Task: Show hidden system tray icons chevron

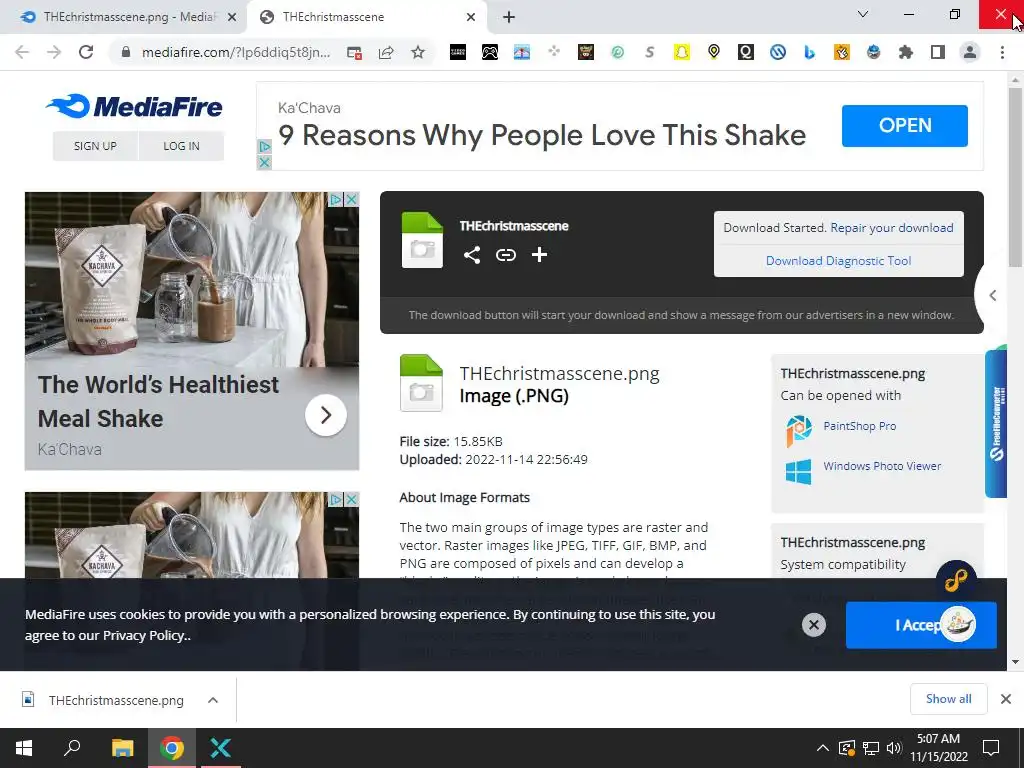Action: coord(823,748)
